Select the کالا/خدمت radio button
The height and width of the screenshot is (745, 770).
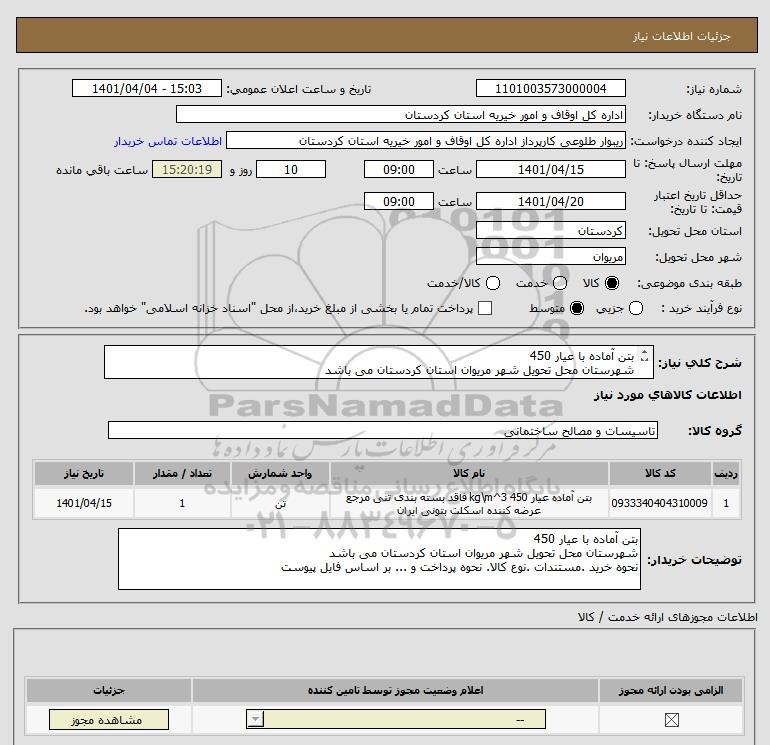pos(493,283)
